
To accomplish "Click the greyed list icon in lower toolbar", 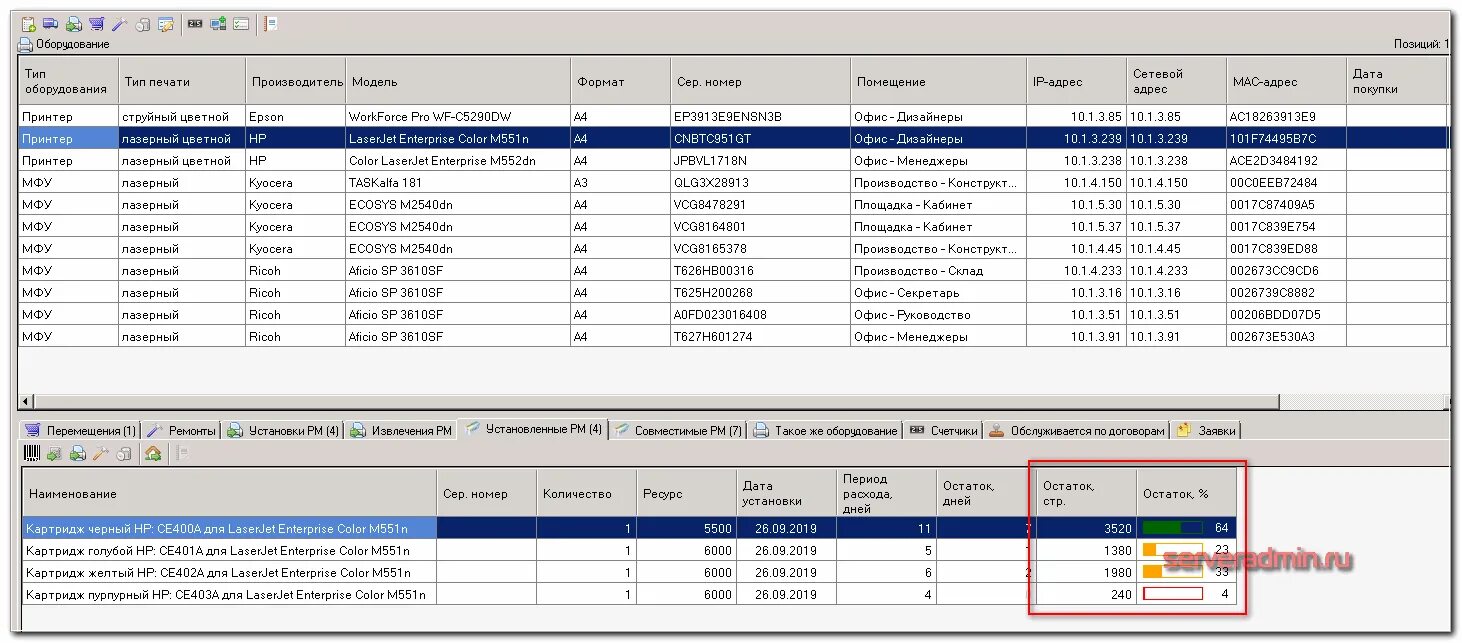I will coord(182,454).
